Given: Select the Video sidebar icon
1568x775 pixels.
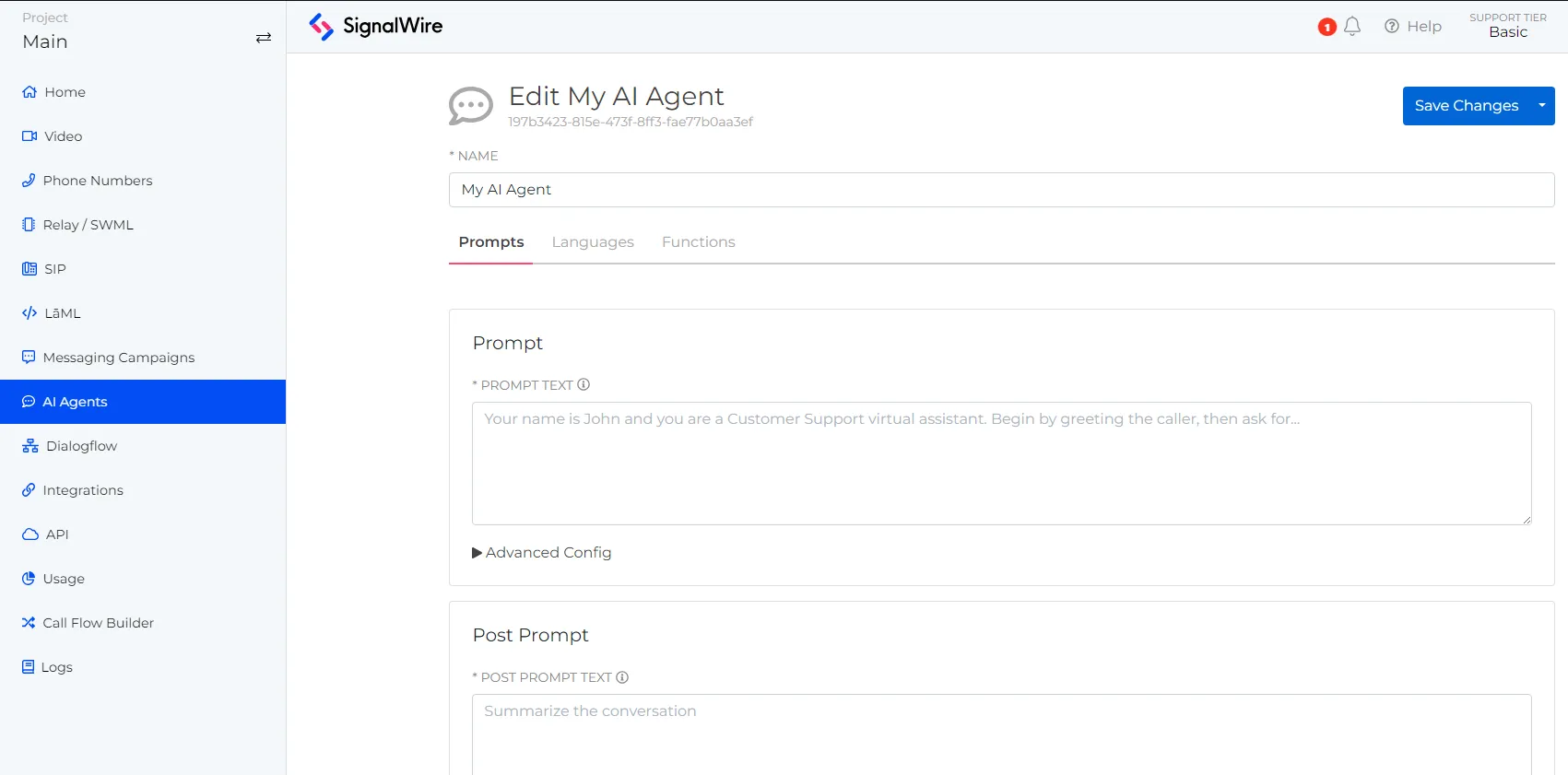Looking at the screenshot, I should click(x=29, y=135).
